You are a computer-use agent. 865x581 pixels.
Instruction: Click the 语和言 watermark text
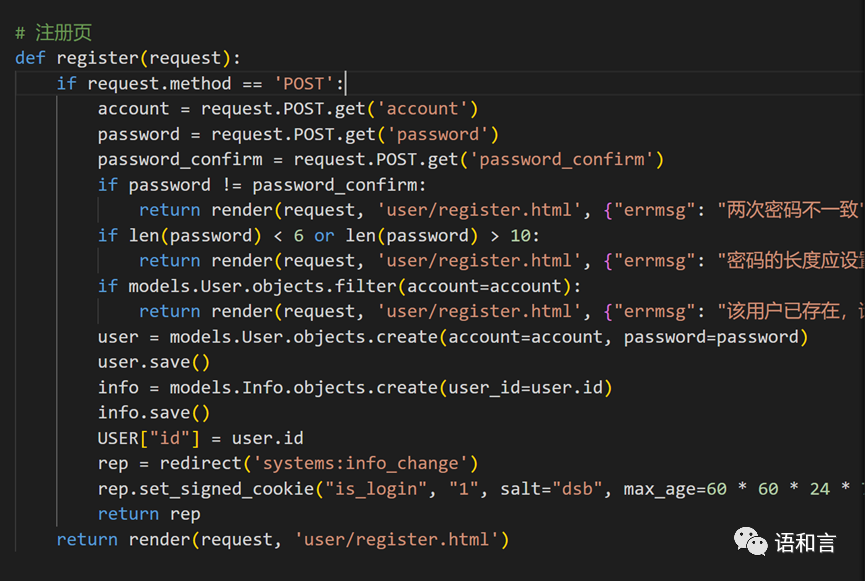point(805,542)
